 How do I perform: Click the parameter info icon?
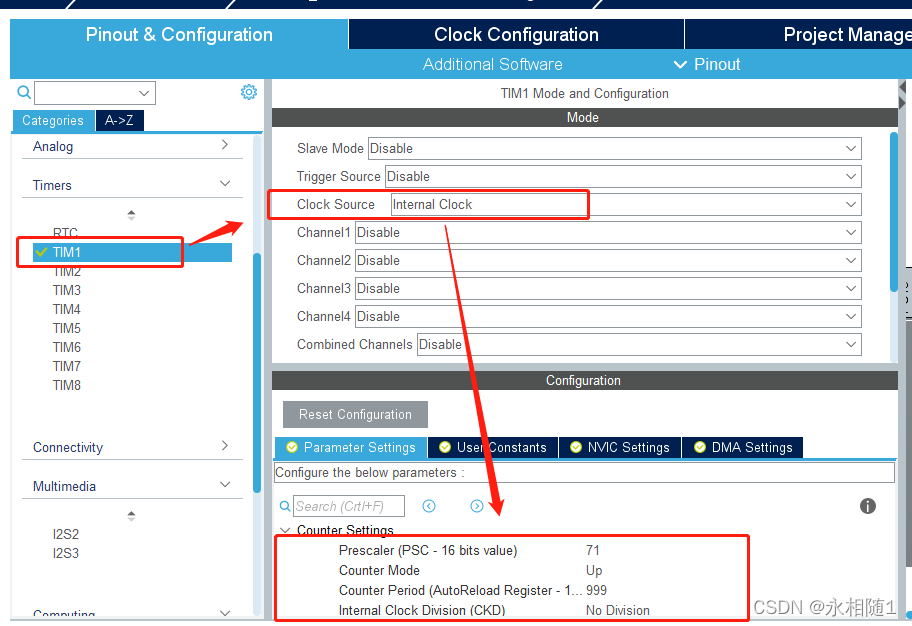click(x=868, y=506)
